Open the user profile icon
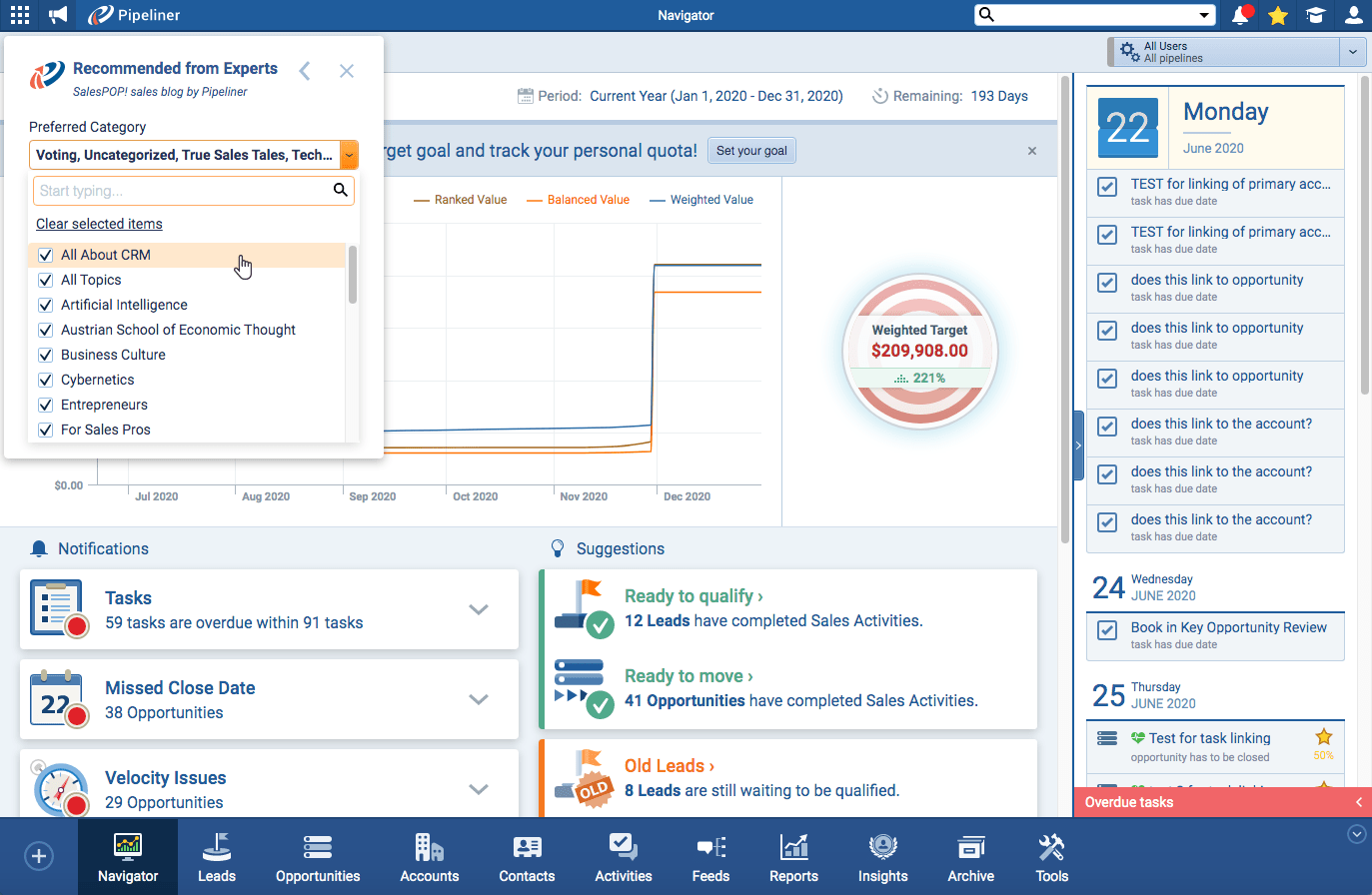Image resolution: width=1372 pixels, height=895 pixels. pyautogui.click(x=1353, y=15)
